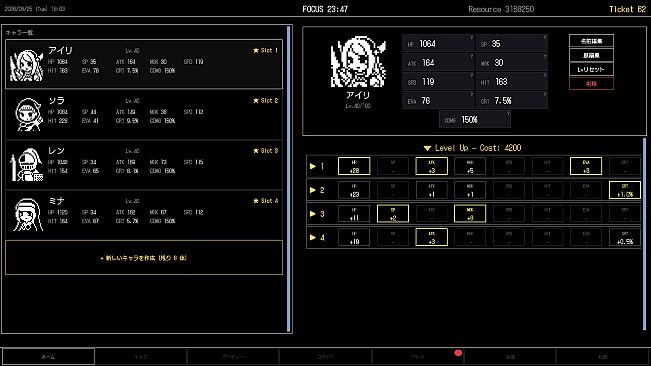
Task: Toggle HP +11 in option row 3
Action: click(354, 214)
